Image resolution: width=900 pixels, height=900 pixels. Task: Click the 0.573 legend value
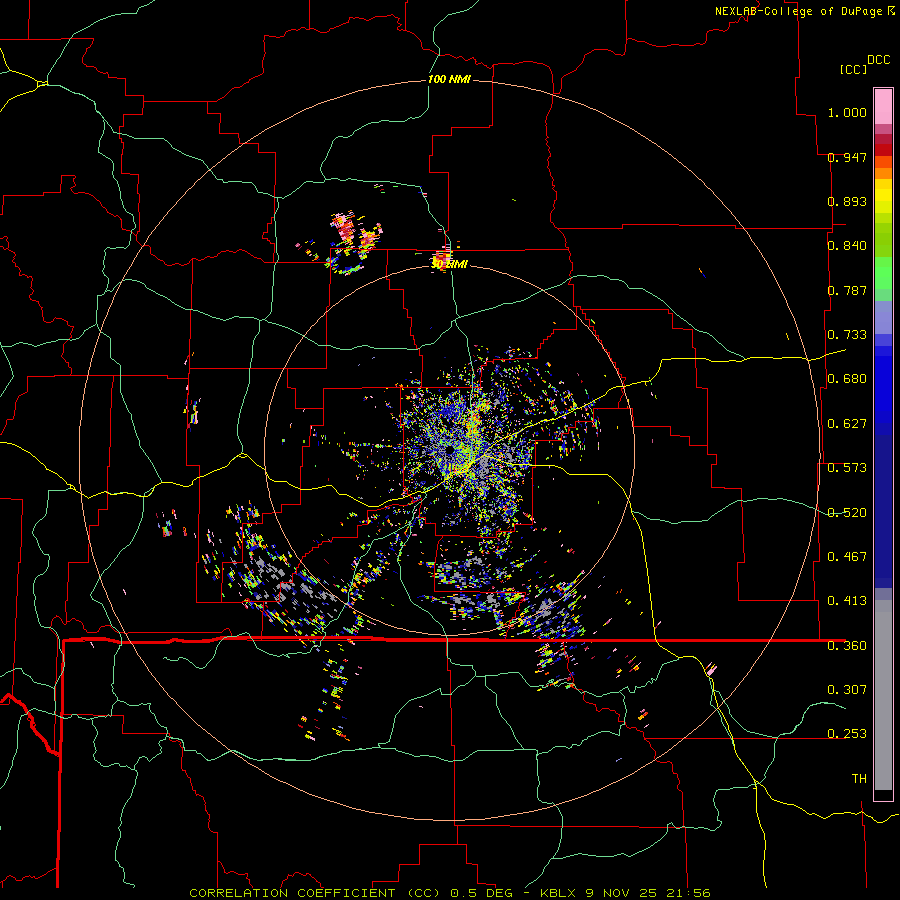click(847, 468)
